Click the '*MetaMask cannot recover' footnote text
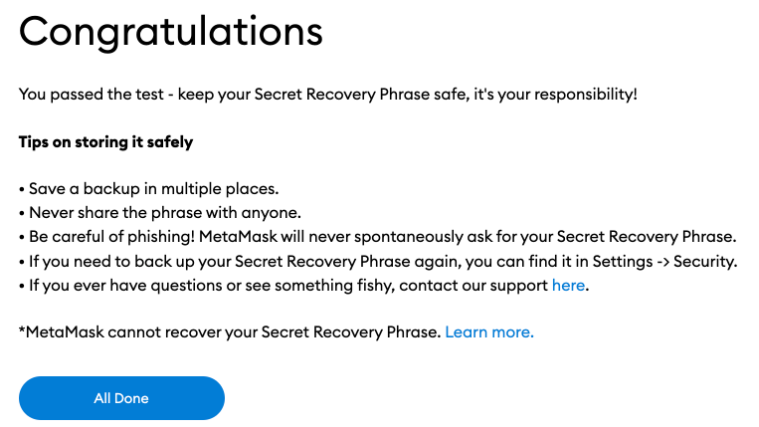This screenshot has width=759, height=427. pyautogui.click(x=110, y=332)
